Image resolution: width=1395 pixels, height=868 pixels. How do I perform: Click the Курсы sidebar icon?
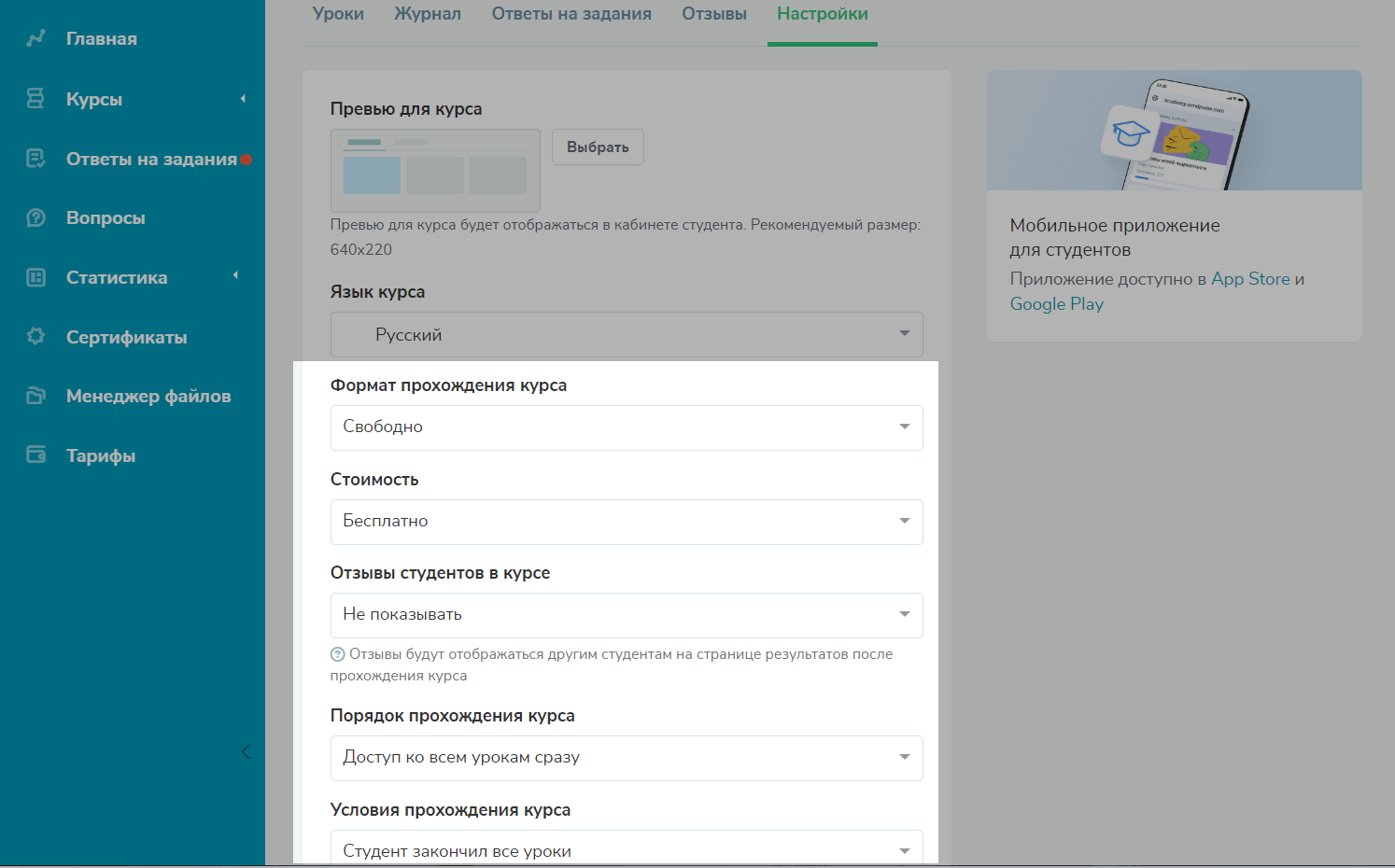[x=35, y=98]
